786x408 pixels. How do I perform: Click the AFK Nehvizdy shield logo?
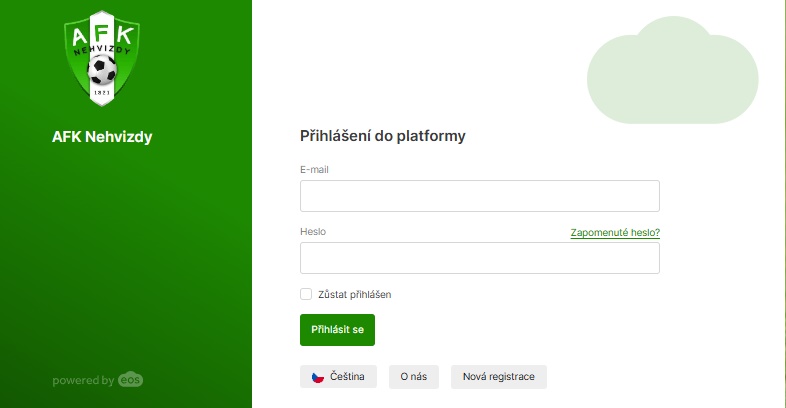coord(102,58)
